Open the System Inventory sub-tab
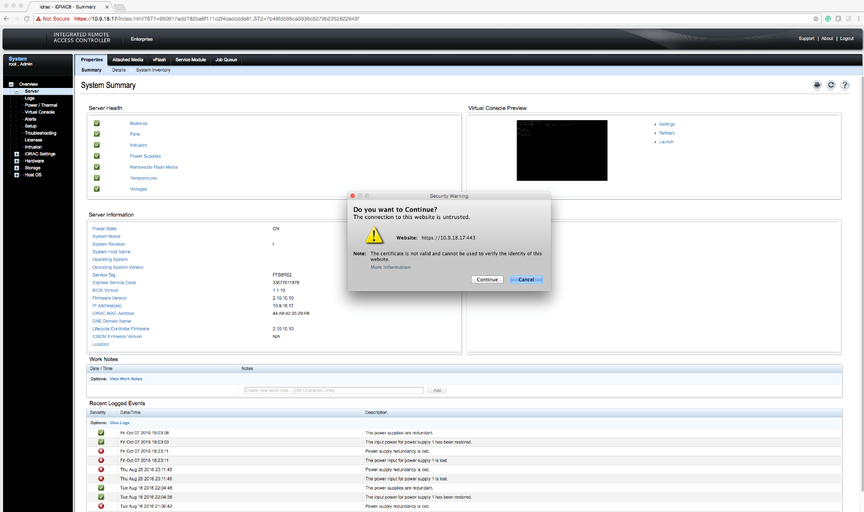 tap(153, 70)
